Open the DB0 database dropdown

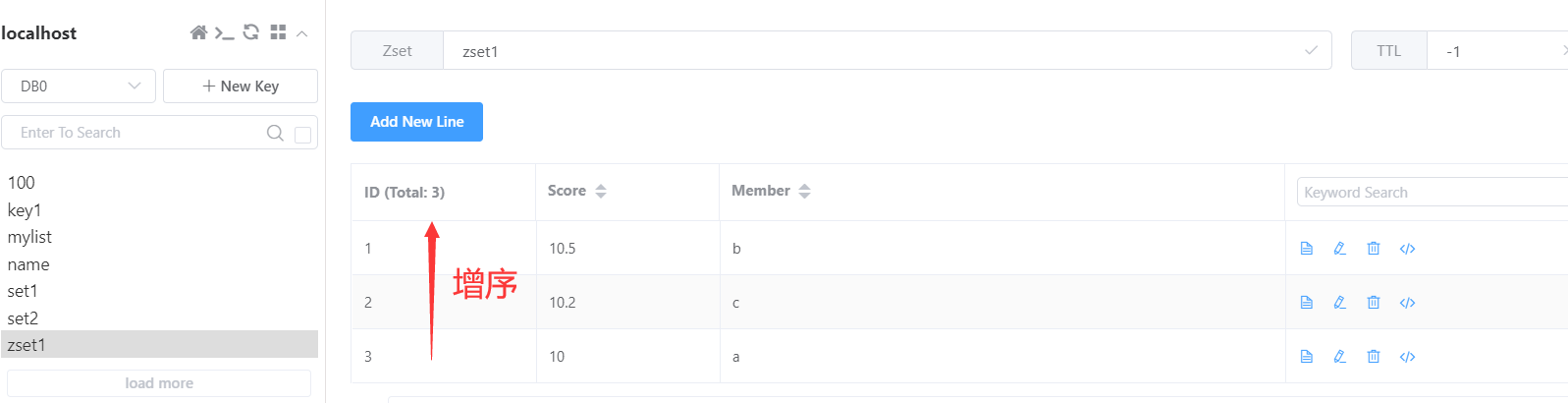coord(79,86)
